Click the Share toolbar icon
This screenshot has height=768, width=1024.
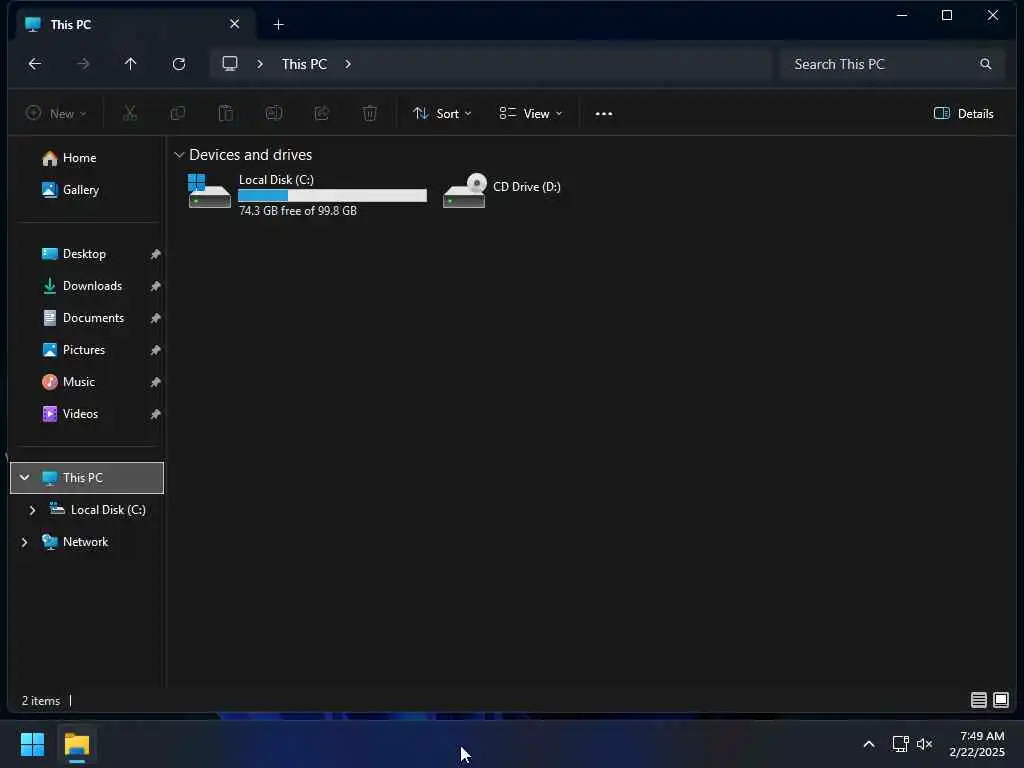click(x=322, y=113)
